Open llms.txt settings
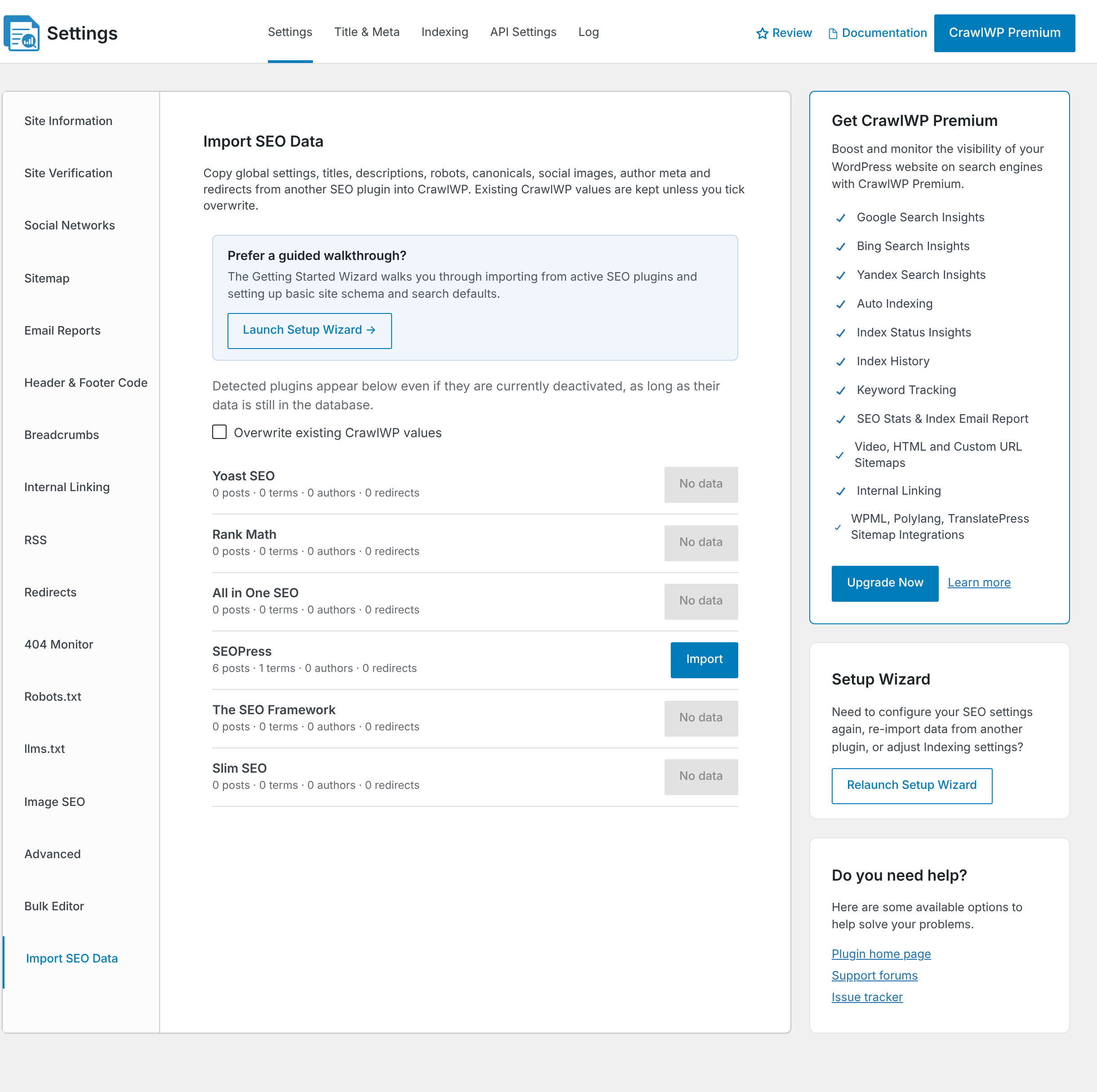Screen dimensions: 1097x1092 pos(45,749)
